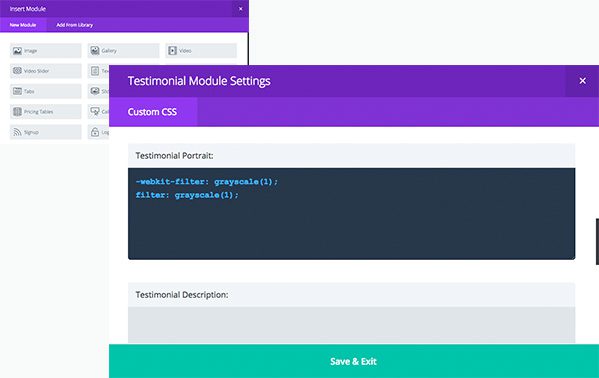This screenshot has height=378, width=599.
Task: Add the Tabs module from Insert Module
Action: click(45, 91)
